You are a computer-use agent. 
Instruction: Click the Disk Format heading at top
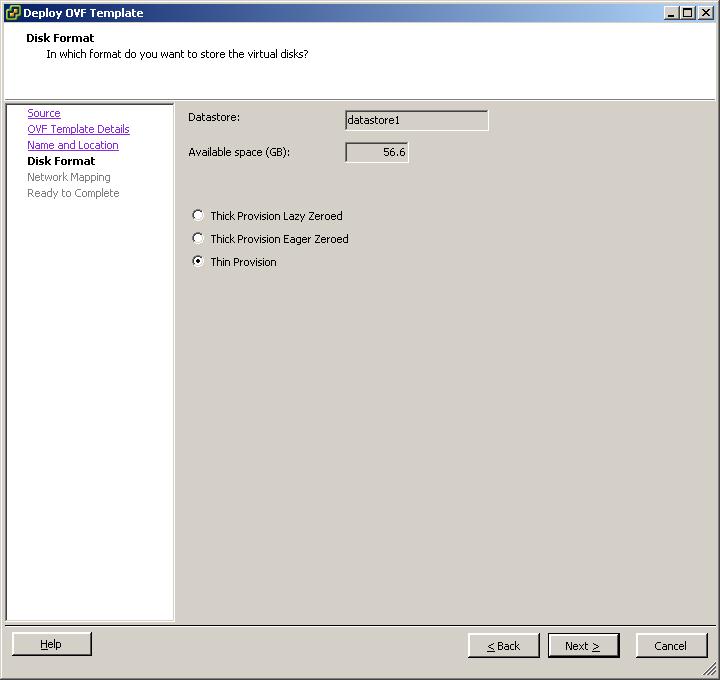[60, 38]
